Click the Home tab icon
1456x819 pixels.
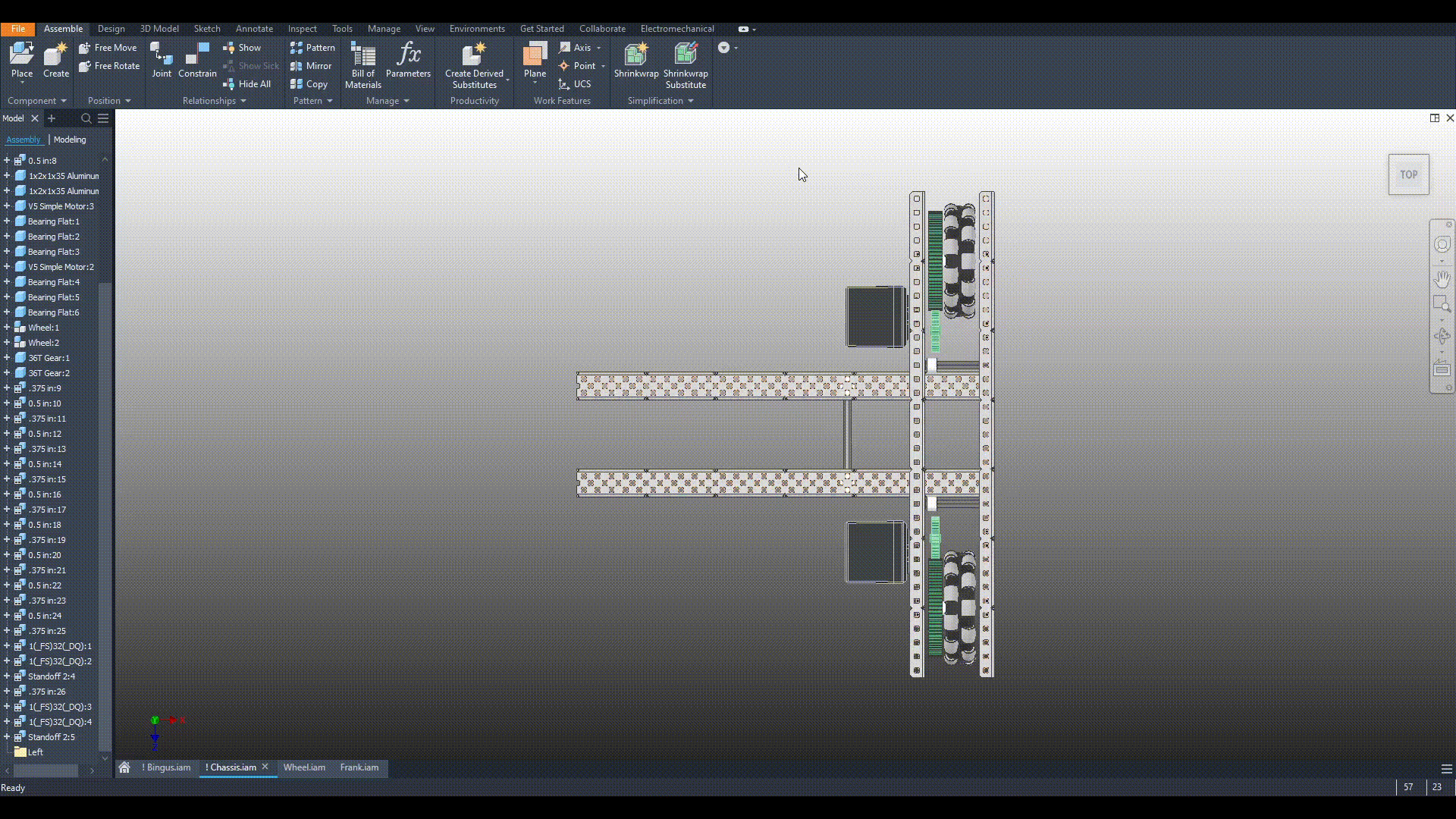pos(124,767)
